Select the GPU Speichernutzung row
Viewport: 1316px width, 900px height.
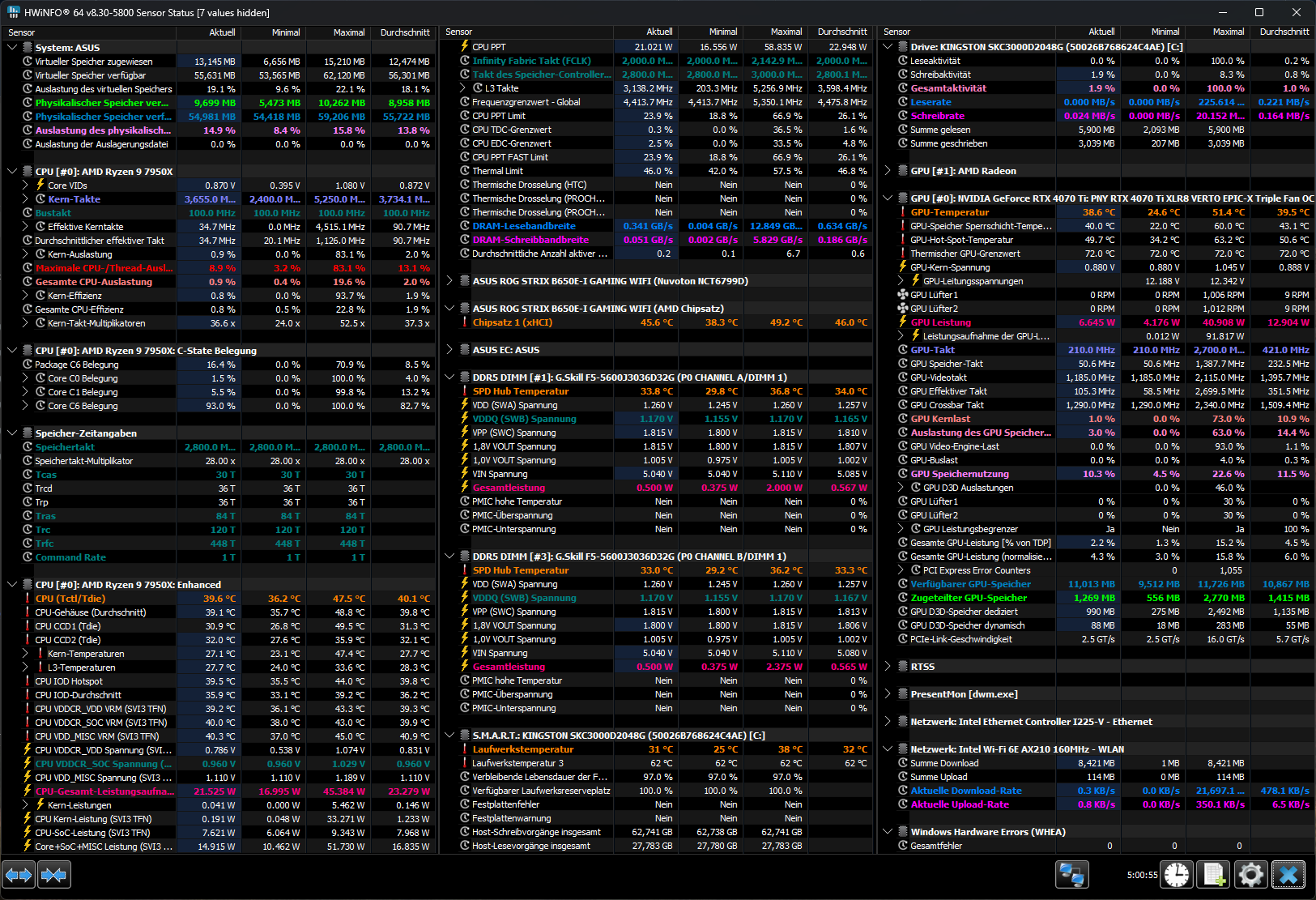click(x=1097, y=474)
